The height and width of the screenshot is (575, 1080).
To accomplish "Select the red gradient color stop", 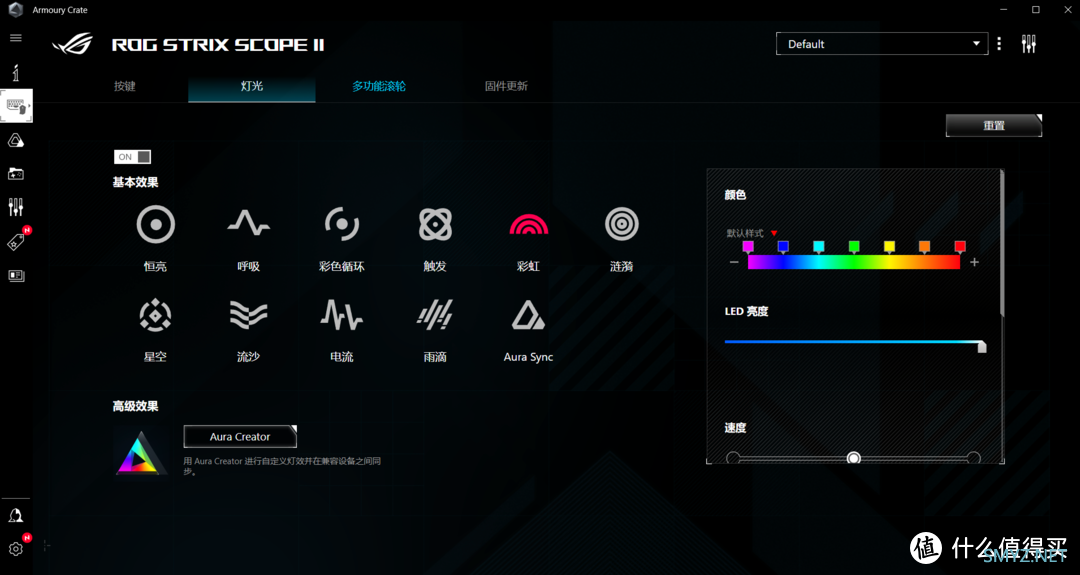I will 960,247.
